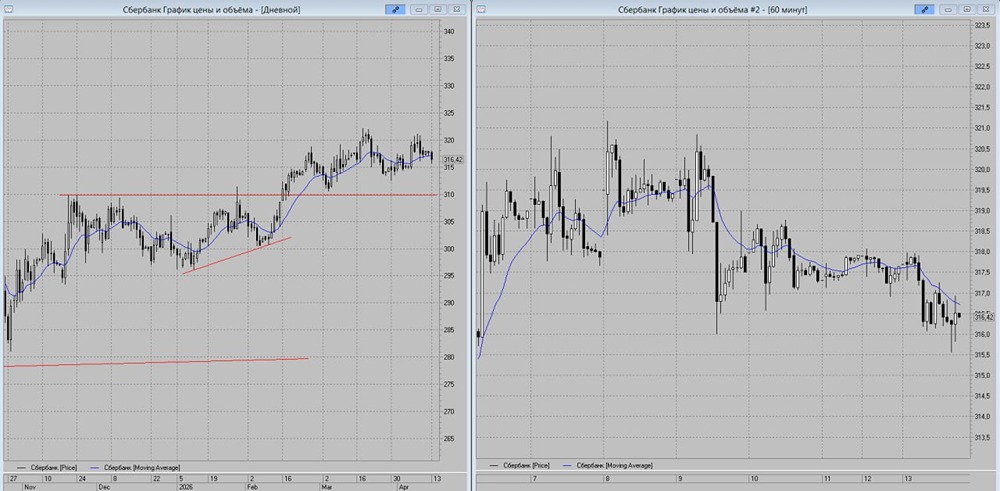The height and width of the screenshot is (491, 1000).
Task: Maximize the 60 минут chart window
Action: pos(967,10)
